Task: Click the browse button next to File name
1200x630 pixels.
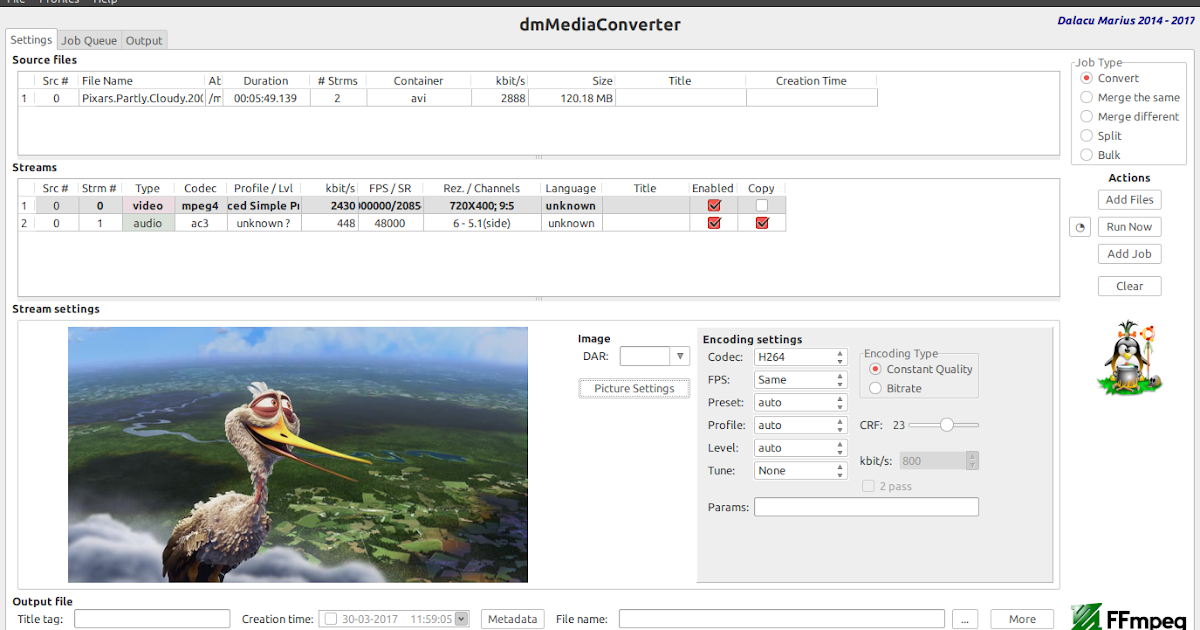Action: [964, 619]
